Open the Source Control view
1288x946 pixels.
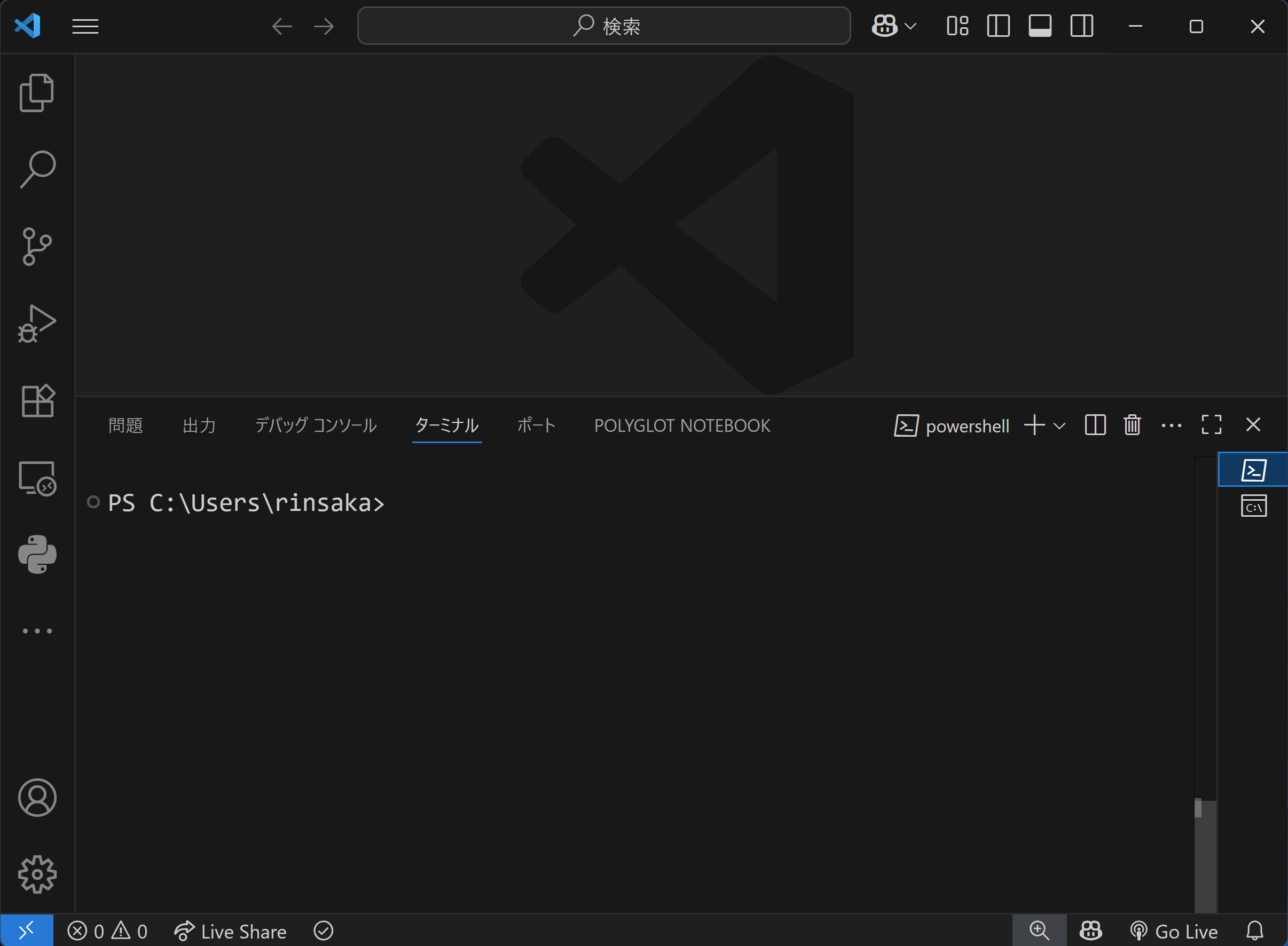click(x=37, y=246)
